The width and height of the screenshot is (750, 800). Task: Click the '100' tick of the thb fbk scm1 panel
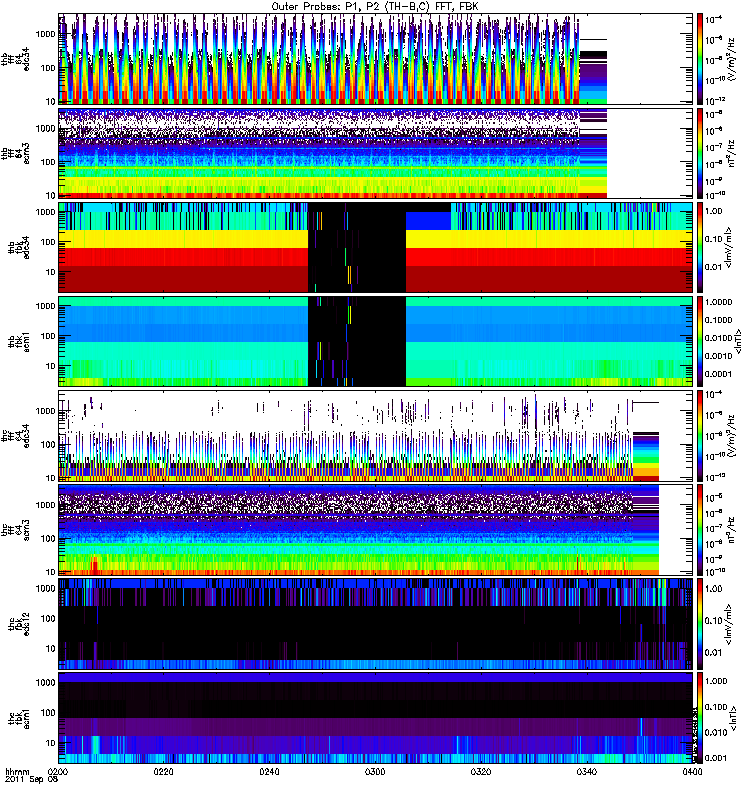tap(48, 336)
